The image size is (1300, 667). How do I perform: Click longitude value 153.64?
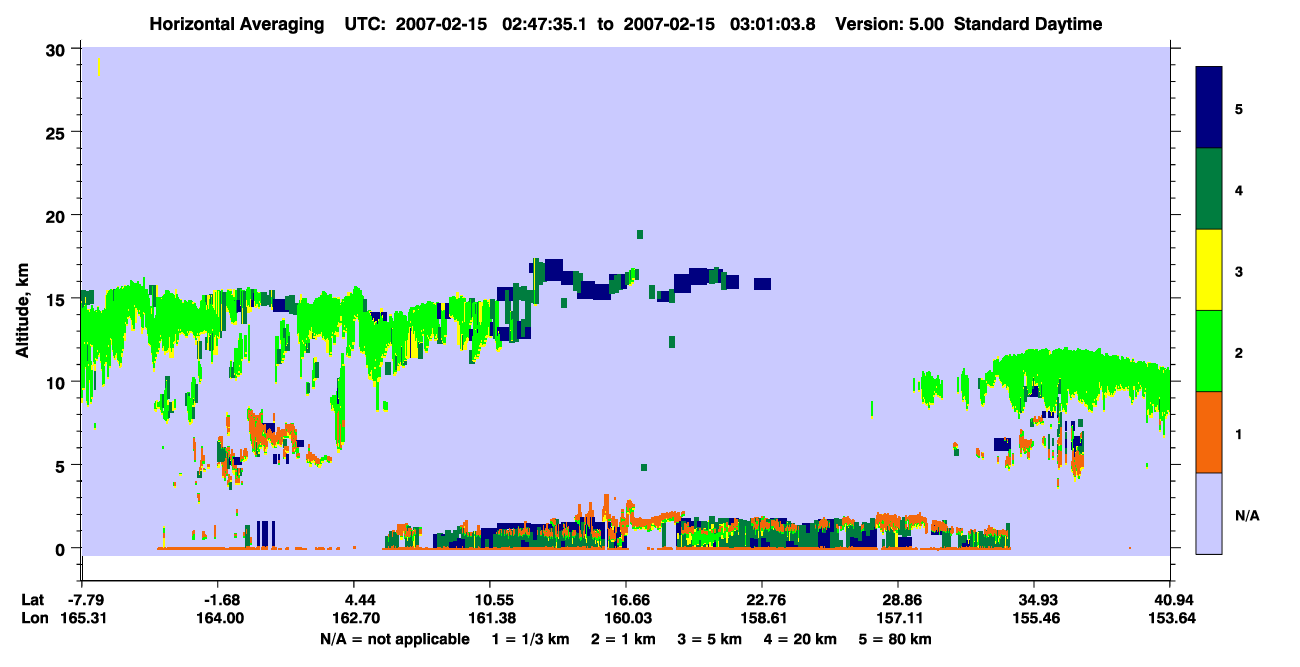pyautogui.click(x=1170, y=619)
